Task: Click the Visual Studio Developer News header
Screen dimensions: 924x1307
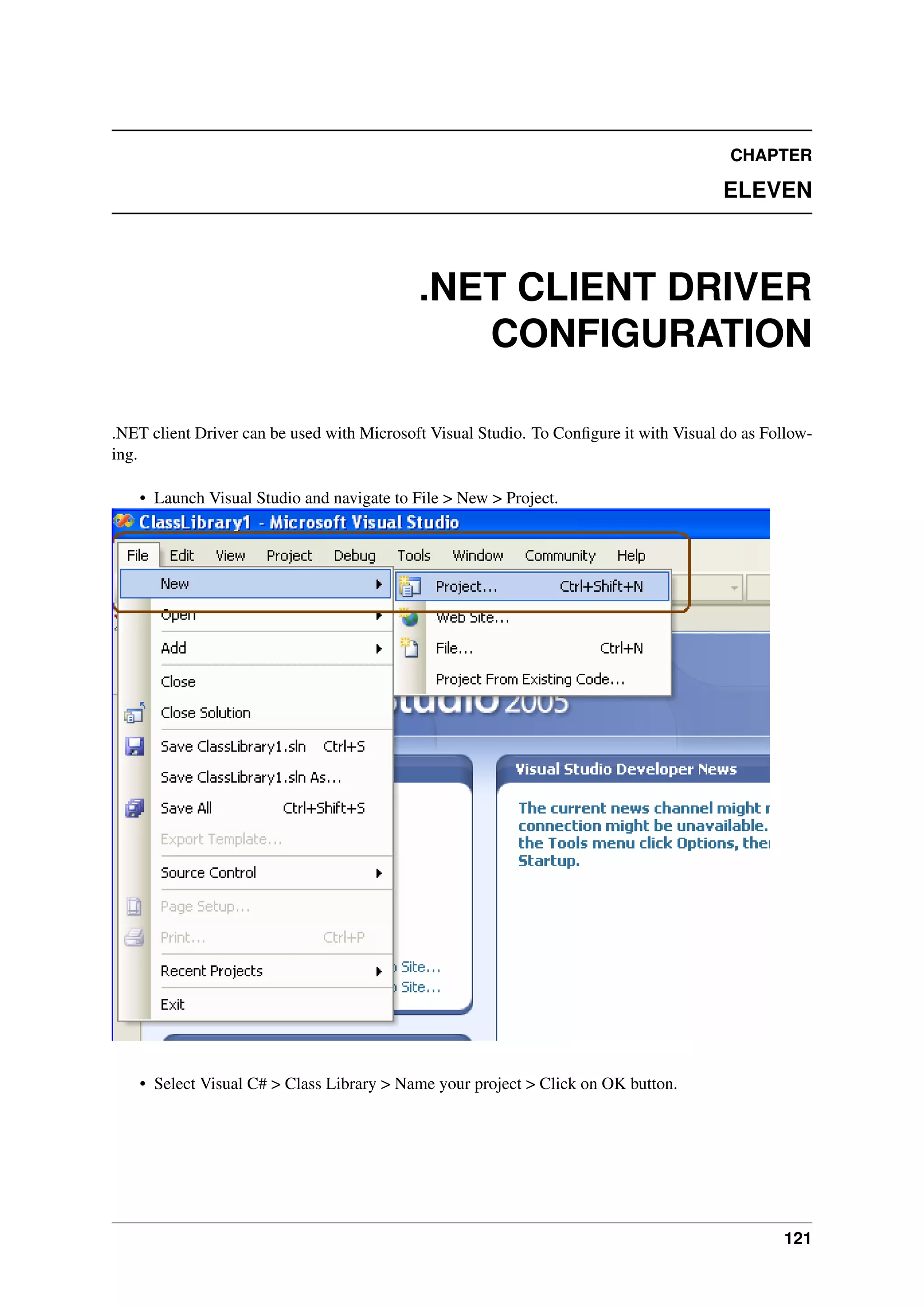Action: click(x=626, y=769)
